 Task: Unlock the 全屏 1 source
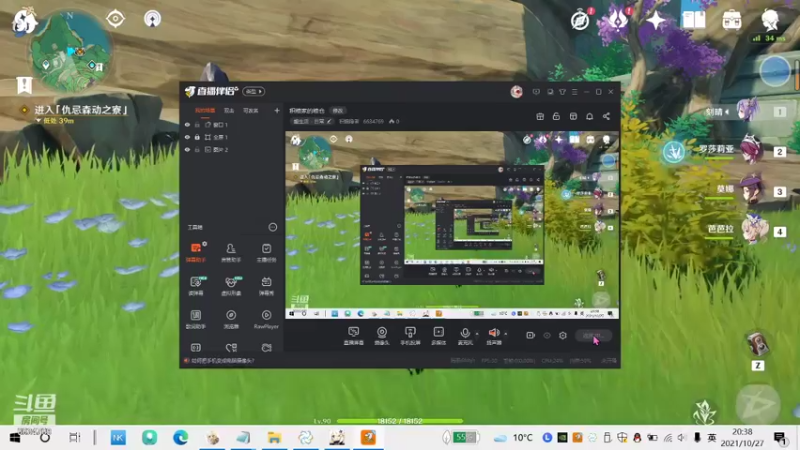pos(197,137)
